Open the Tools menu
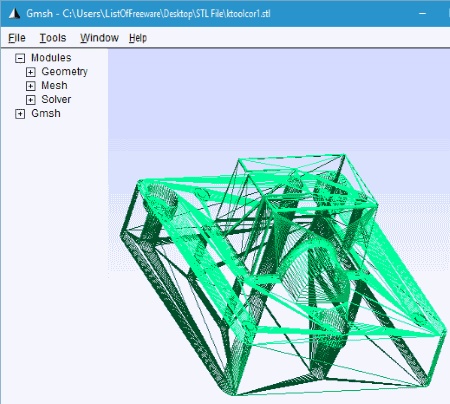 pyautogui.click(x=53, y=38)
